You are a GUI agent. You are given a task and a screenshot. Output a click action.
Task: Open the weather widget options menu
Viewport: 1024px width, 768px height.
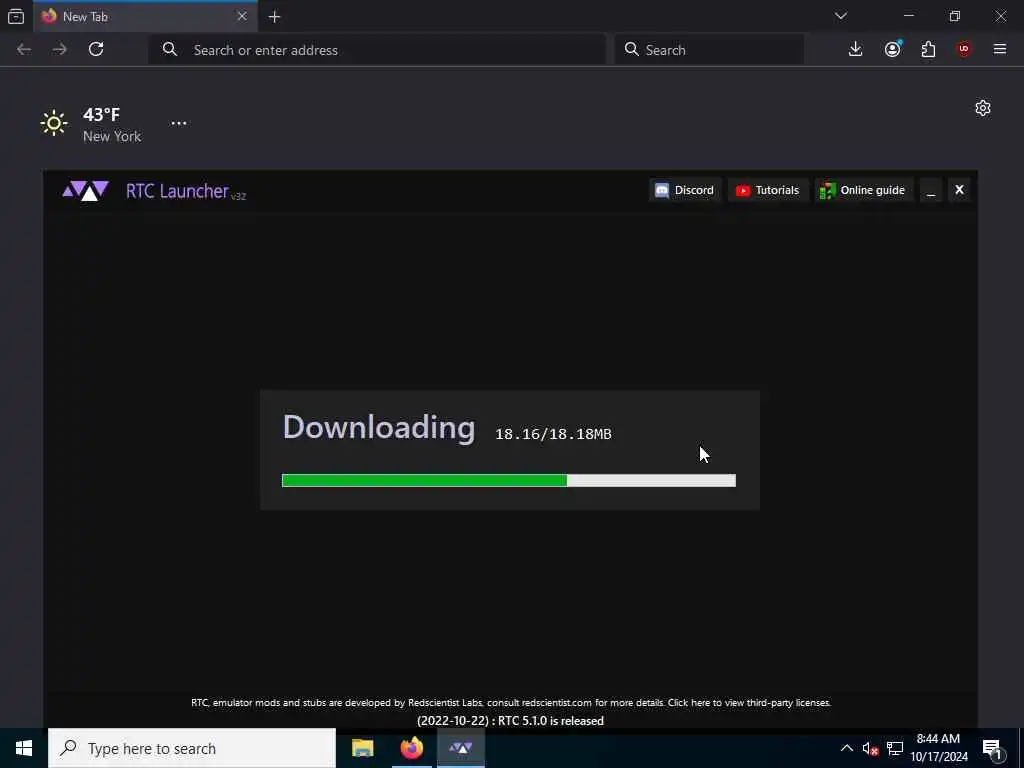[x=179, y=123]
